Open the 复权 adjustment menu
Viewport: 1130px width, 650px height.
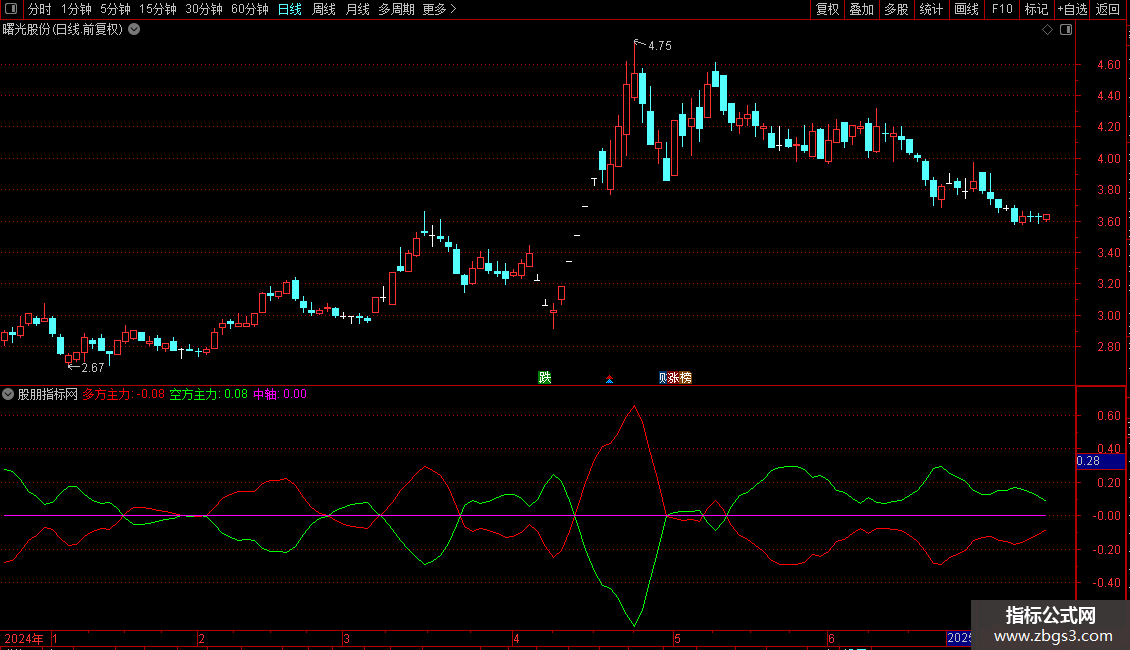click(827, 9)
